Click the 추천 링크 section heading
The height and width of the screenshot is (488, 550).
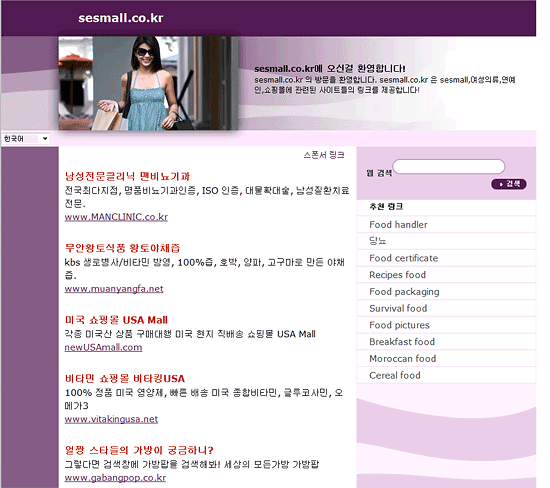(386, 207)
